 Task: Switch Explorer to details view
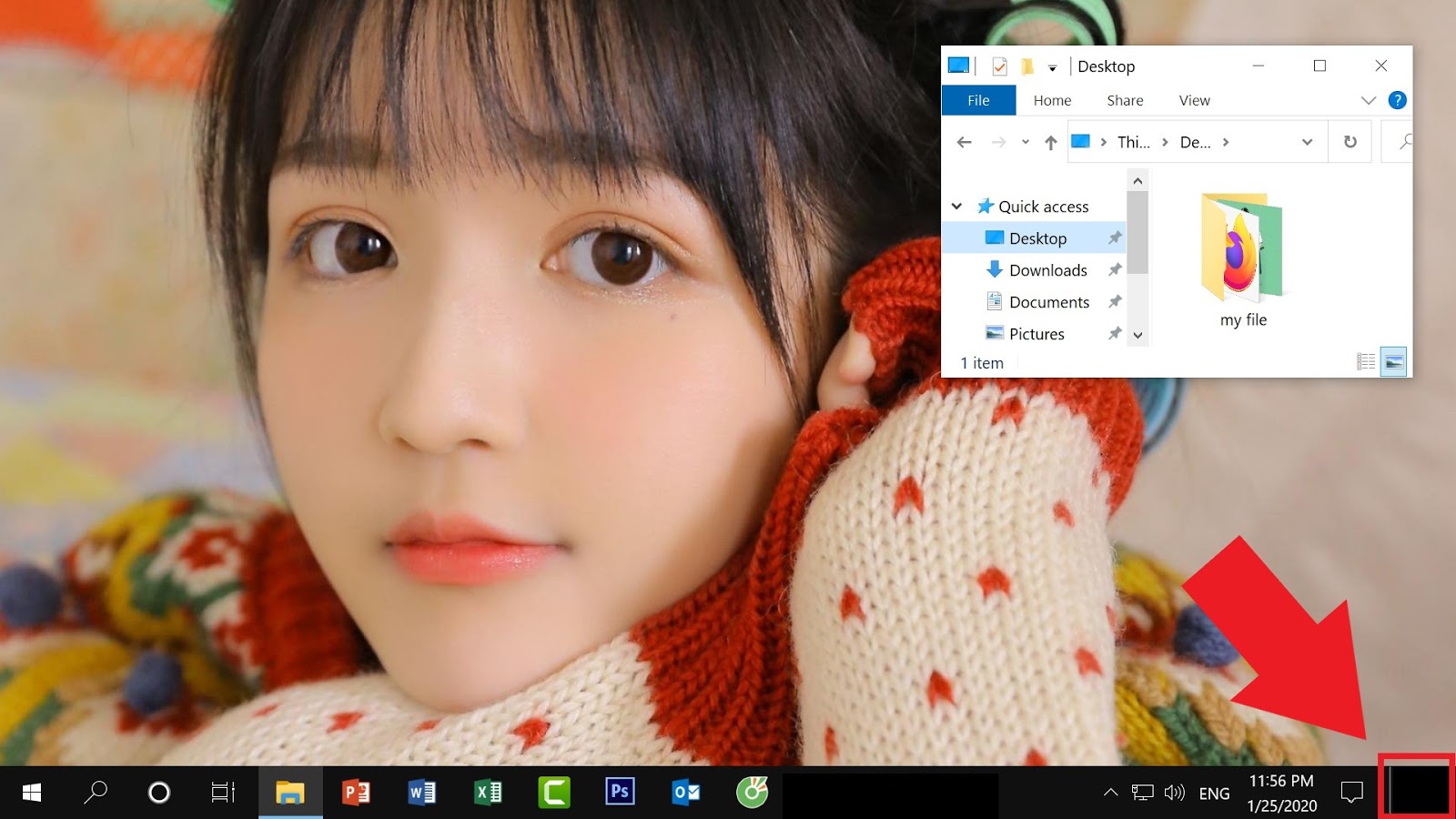[x=1366, y=360]
